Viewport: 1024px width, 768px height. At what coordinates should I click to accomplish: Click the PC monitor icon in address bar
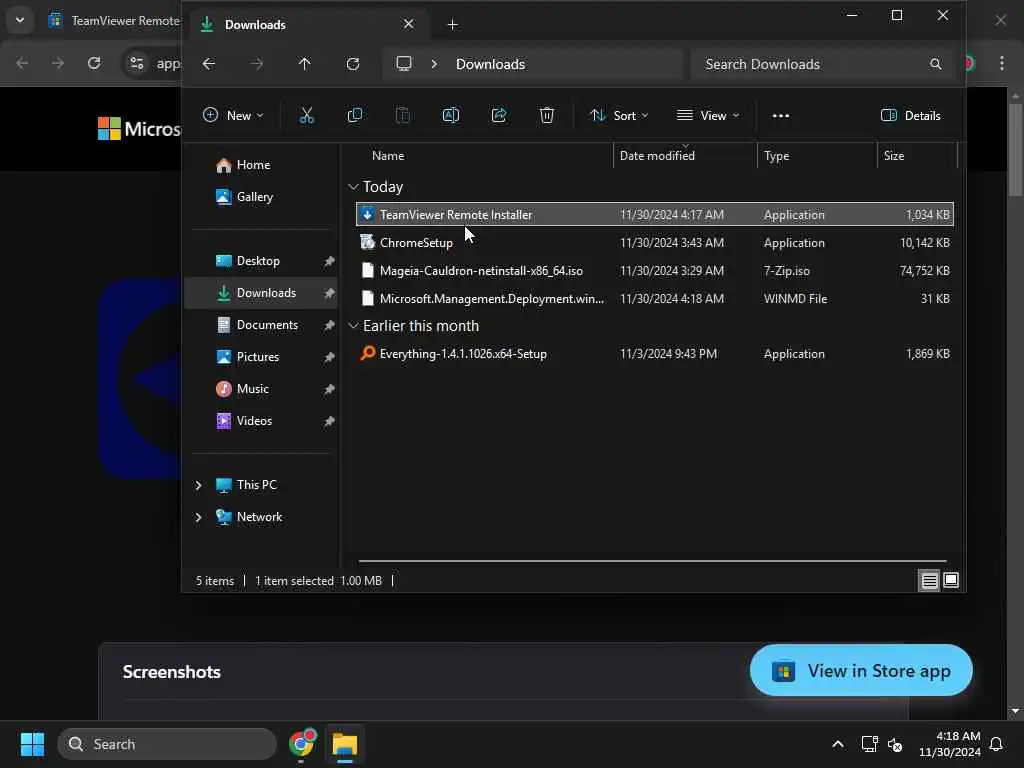pyautogui.click(x=404, y=63)
